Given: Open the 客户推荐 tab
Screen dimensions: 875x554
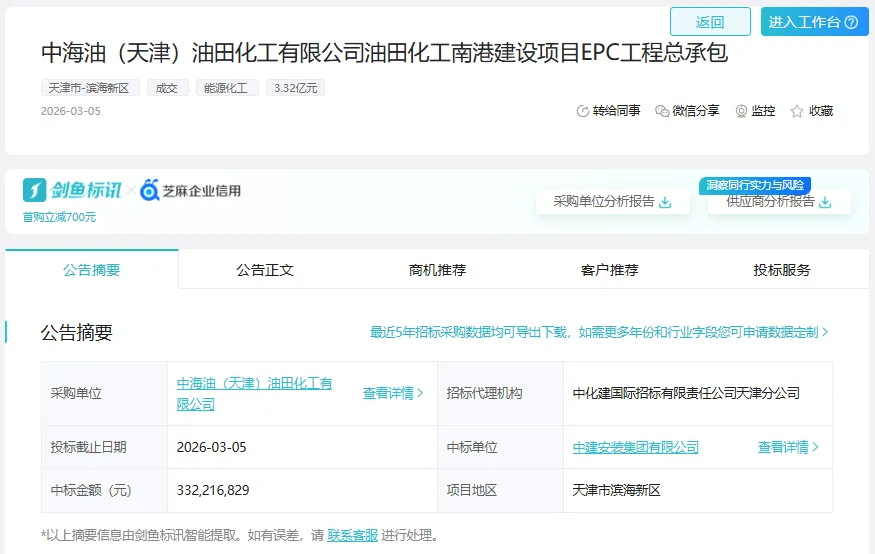Looking at the screenshot, I should click(609, 270).
